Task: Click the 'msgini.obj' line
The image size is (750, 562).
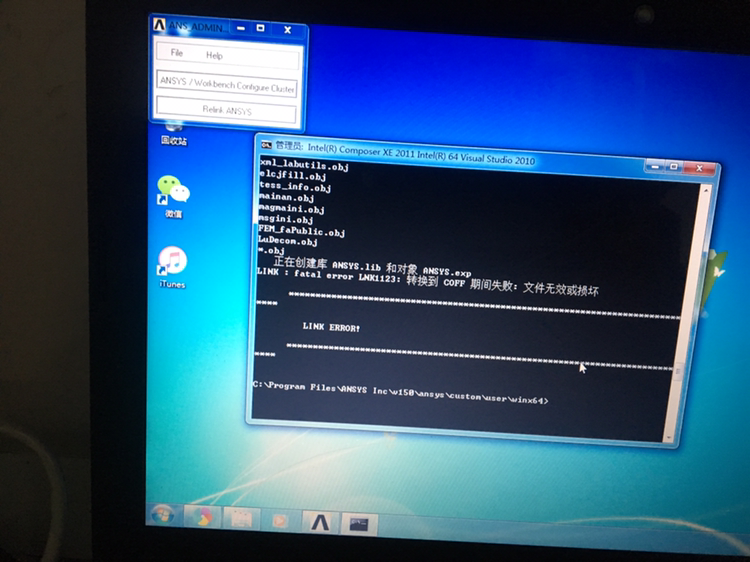Action: (x=286, y=219)
